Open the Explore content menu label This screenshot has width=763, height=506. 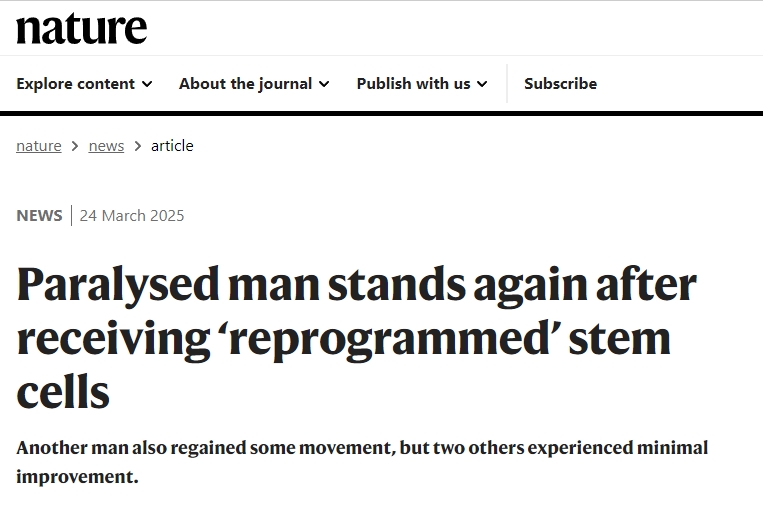75,84
